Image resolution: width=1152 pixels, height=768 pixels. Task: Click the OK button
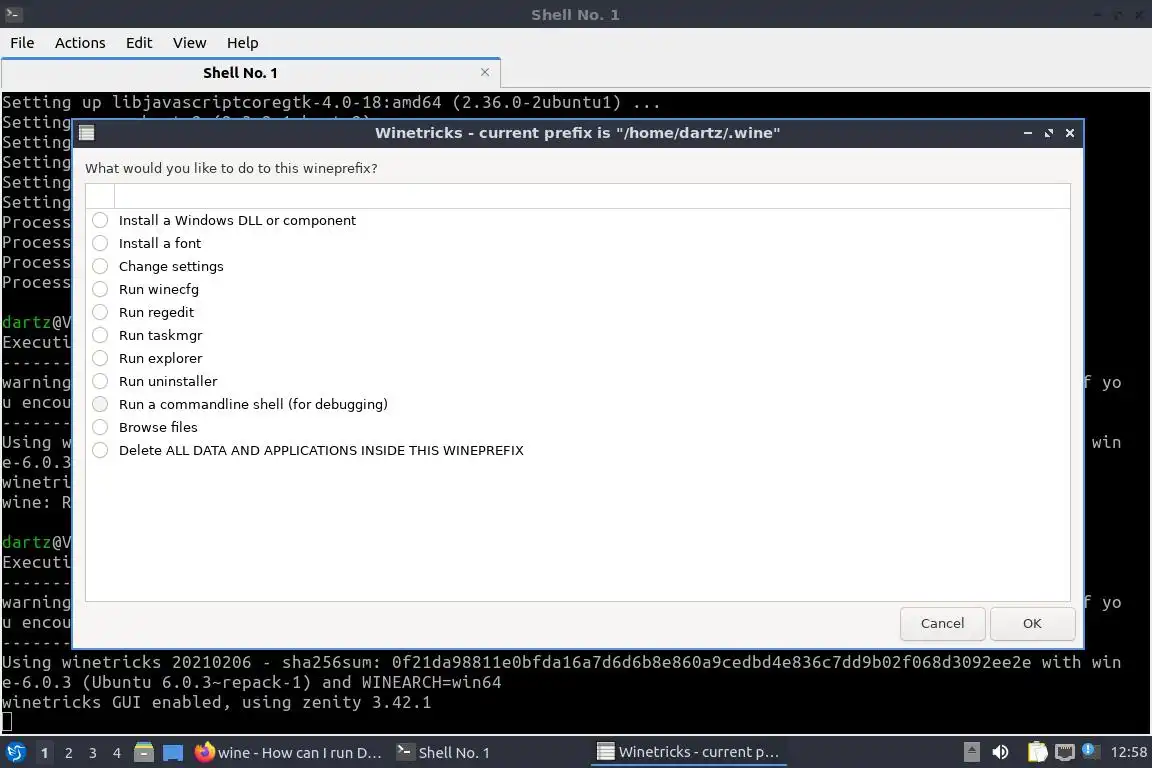[1032, 623]
